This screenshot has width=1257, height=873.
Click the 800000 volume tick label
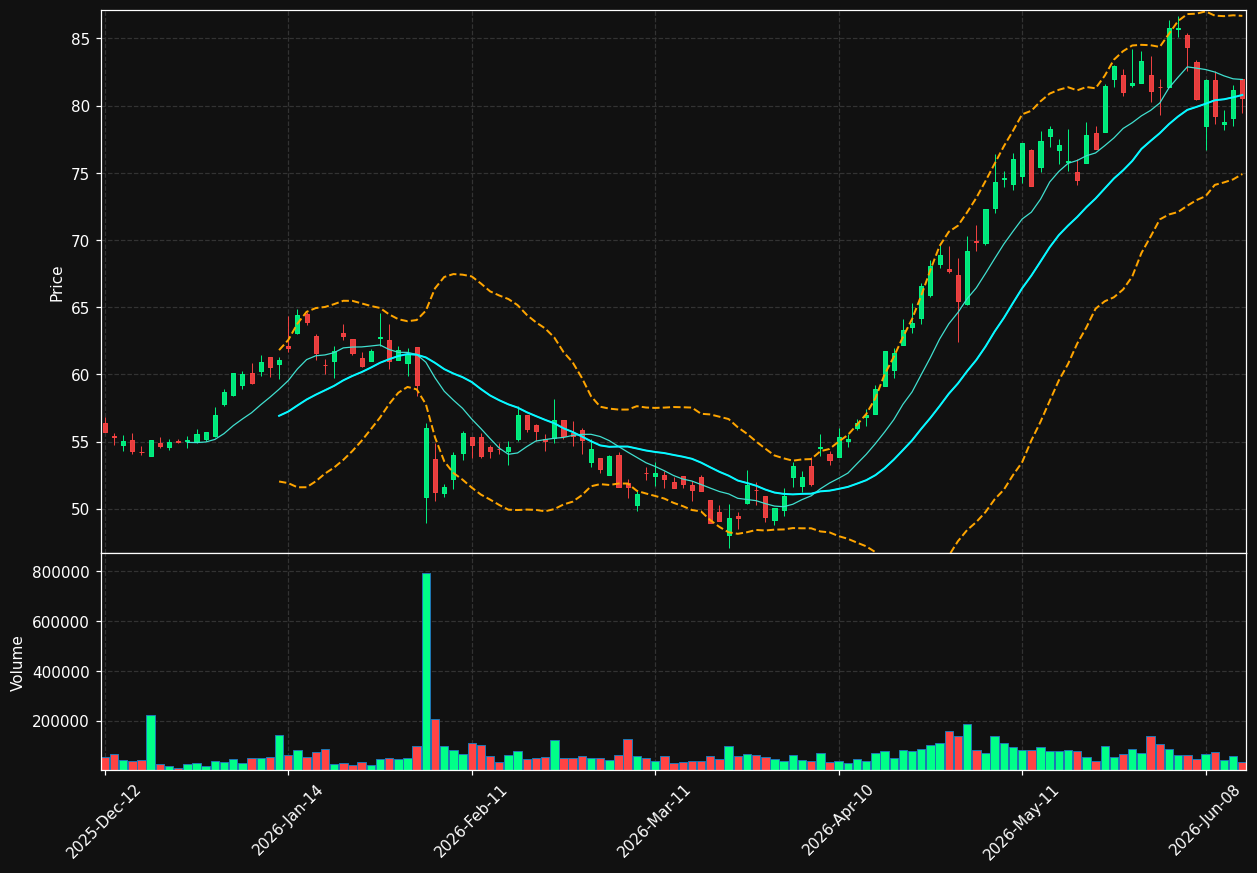click(63, 572)
